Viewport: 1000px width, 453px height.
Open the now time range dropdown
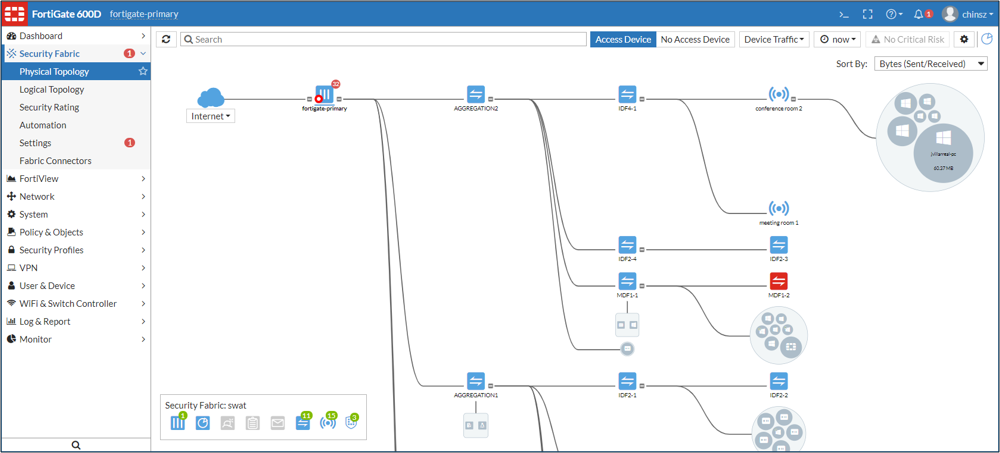[x=837, y=40]
